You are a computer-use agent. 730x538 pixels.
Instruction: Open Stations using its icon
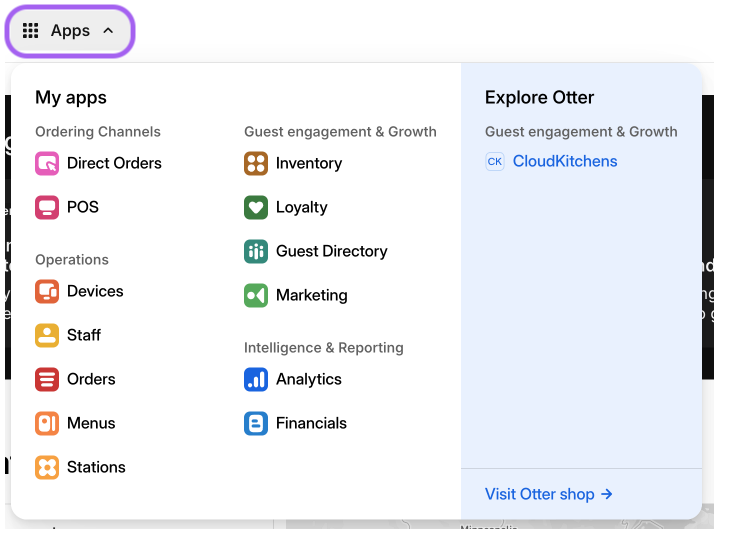pyautogui.click(x=47, y=467)
